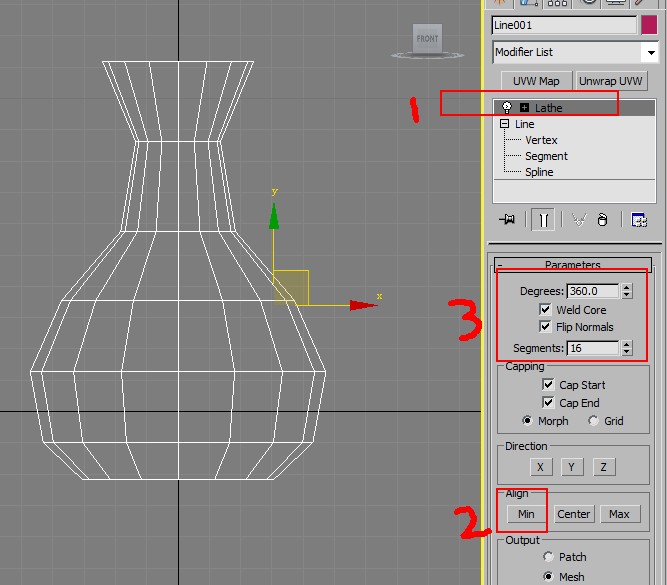The image size is (667, 585).
Task: Toggle the Cap Start checkbox
Action: click(x=548, y=385)
